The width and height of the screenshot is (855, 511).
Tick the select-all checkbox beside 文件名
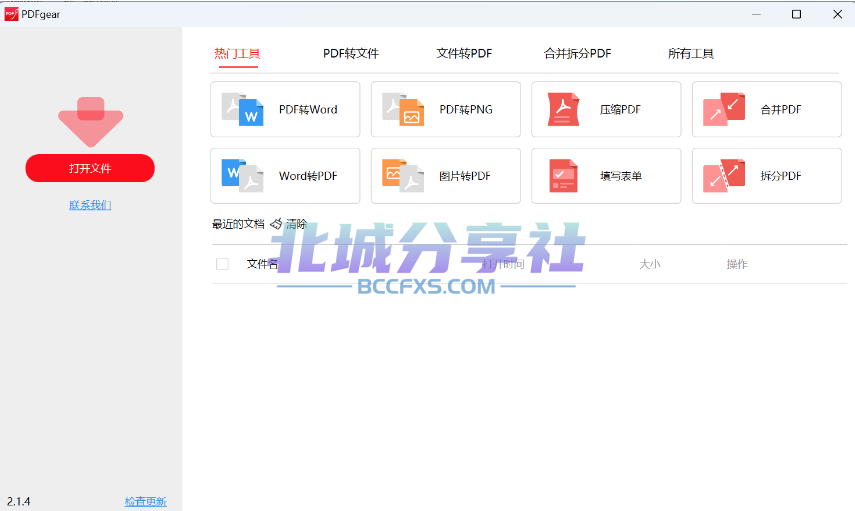point(222,264)
